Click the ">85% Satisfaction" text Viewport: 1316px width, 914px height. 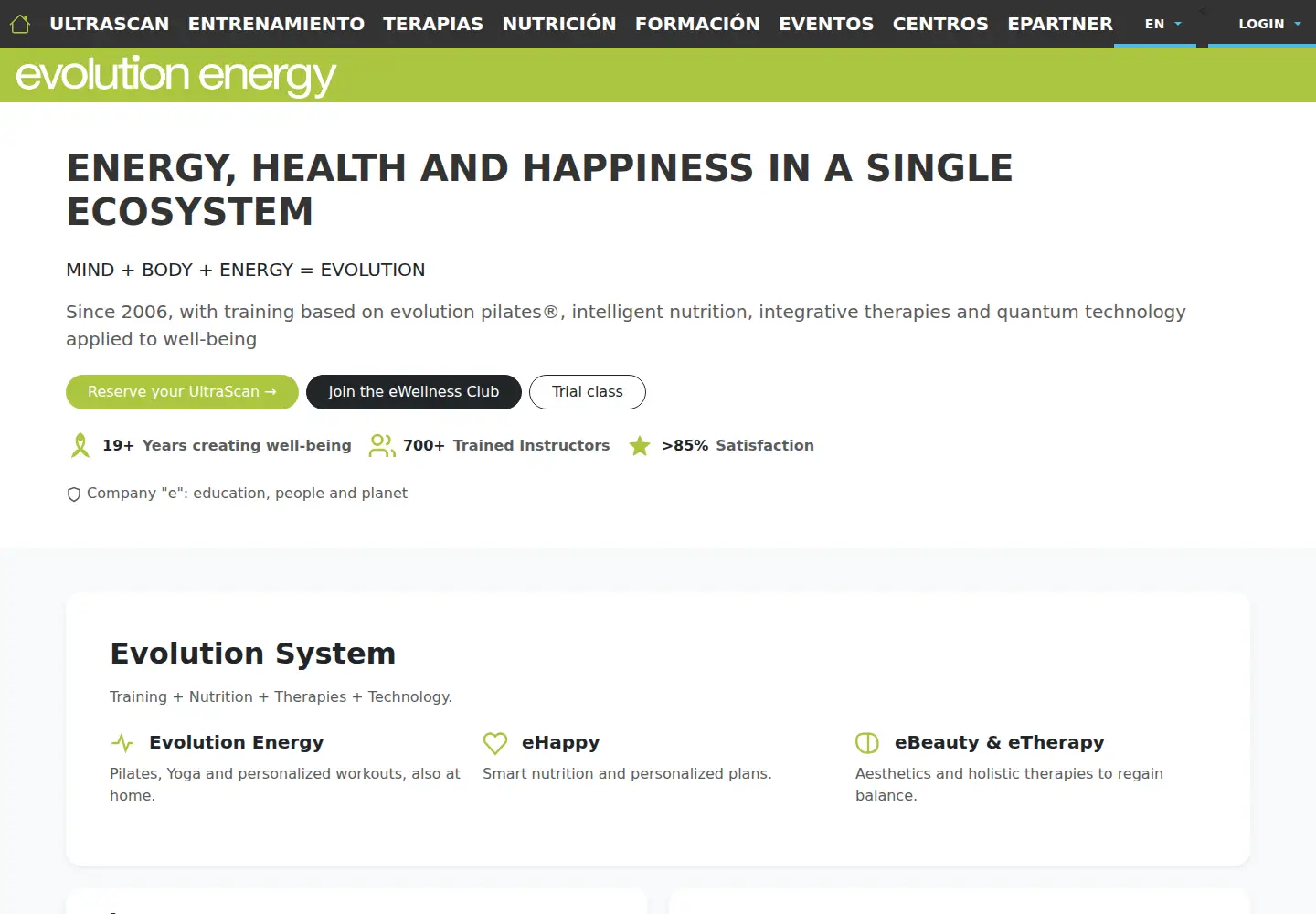pos(738,445)
